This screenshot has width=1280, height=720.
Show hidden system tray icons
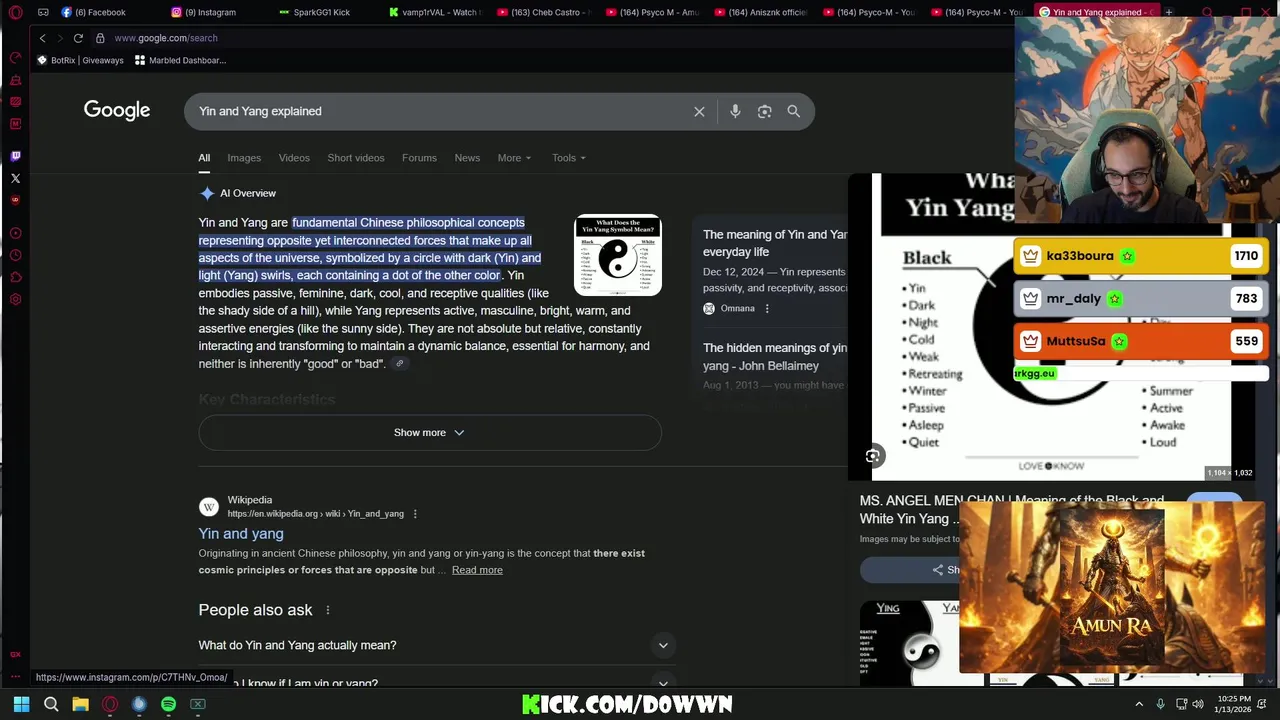[x=1139, y=704]
